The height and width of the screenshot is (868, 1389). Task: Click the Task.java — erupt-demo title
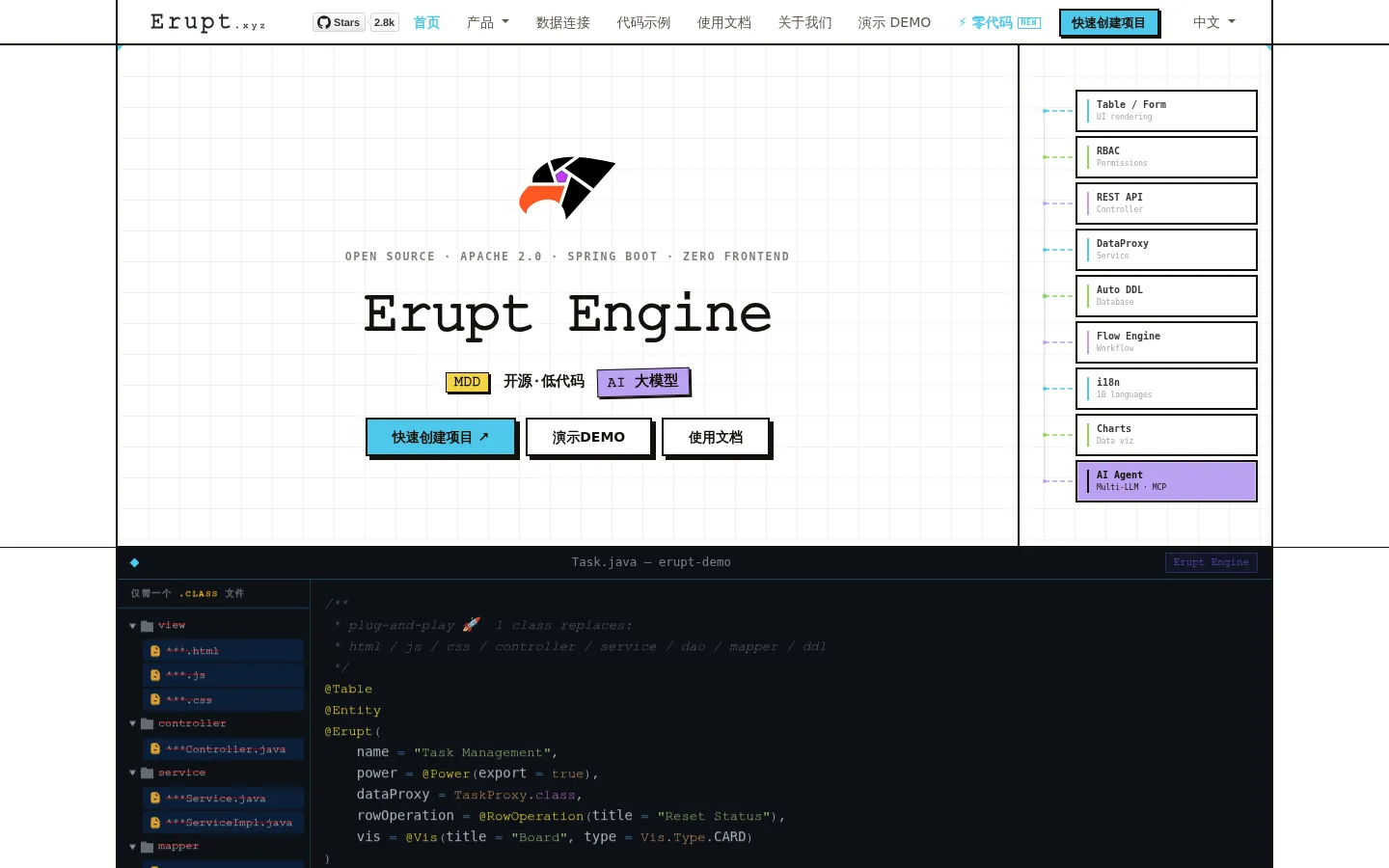tap(651, 562)
